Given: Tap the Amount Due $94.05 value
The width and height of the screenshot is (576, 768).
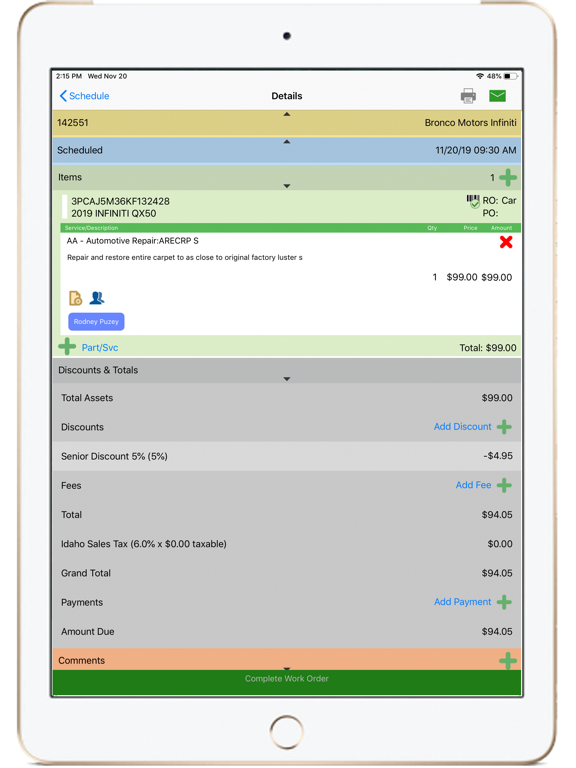Looking at the screenshot, I should point(497,631).
